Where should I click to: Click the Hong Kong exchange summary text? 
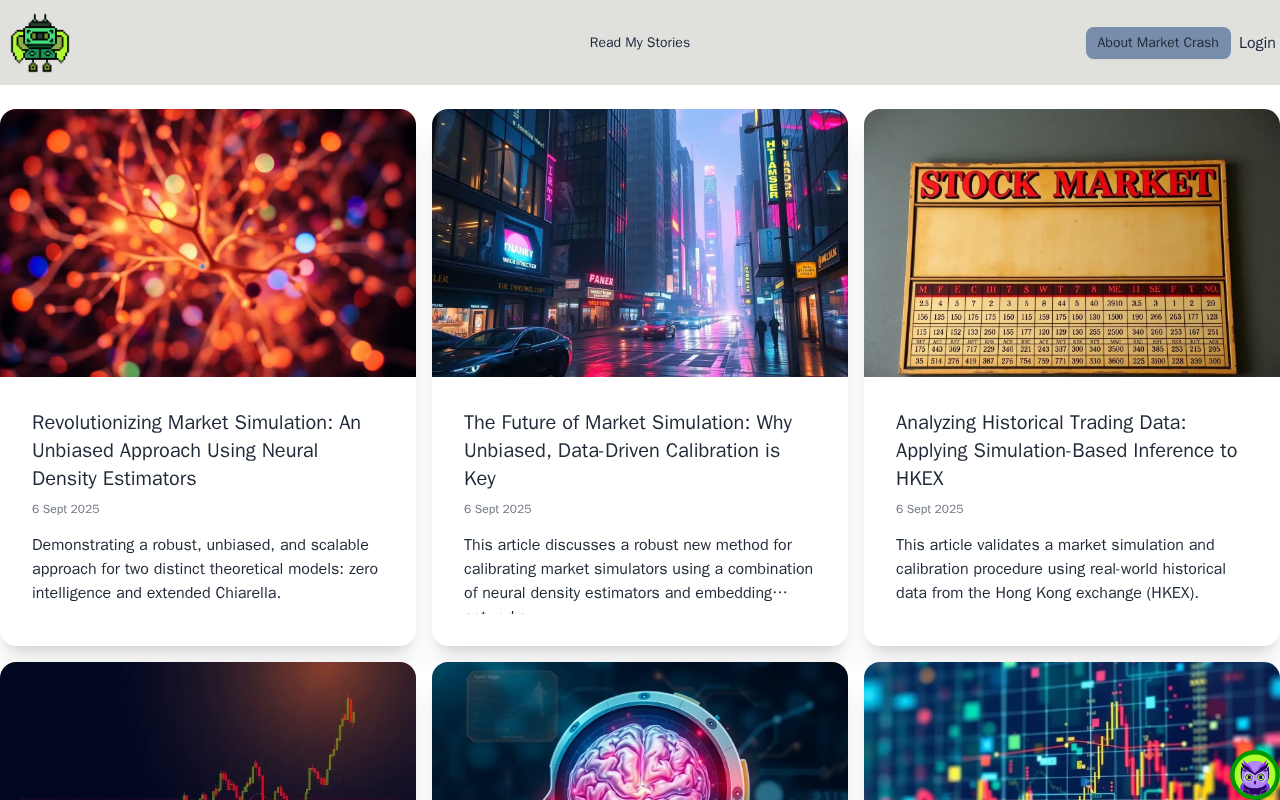tap(1061, 569)
